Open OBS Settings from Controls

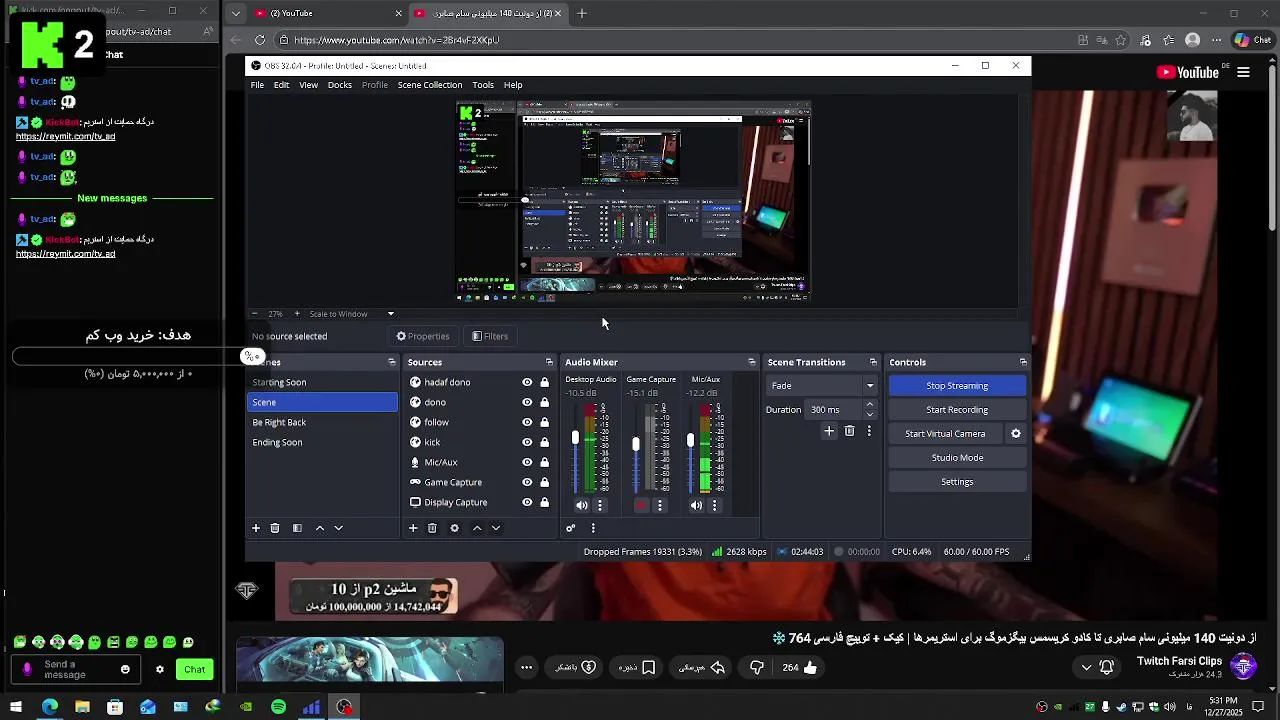[x=957, y=482]
